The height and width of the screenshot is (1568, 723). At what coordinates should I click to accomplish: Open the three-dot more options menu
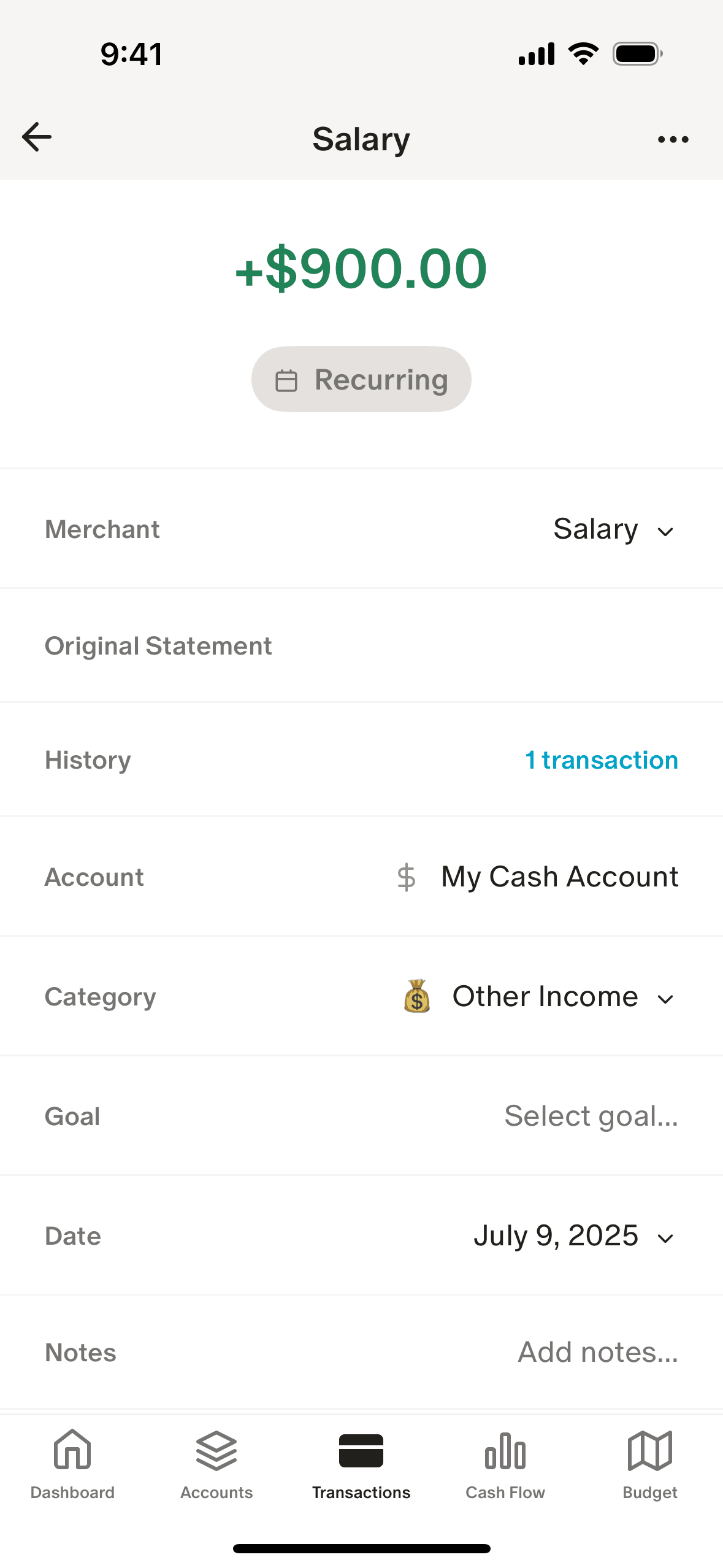click(x=673, y=140)
